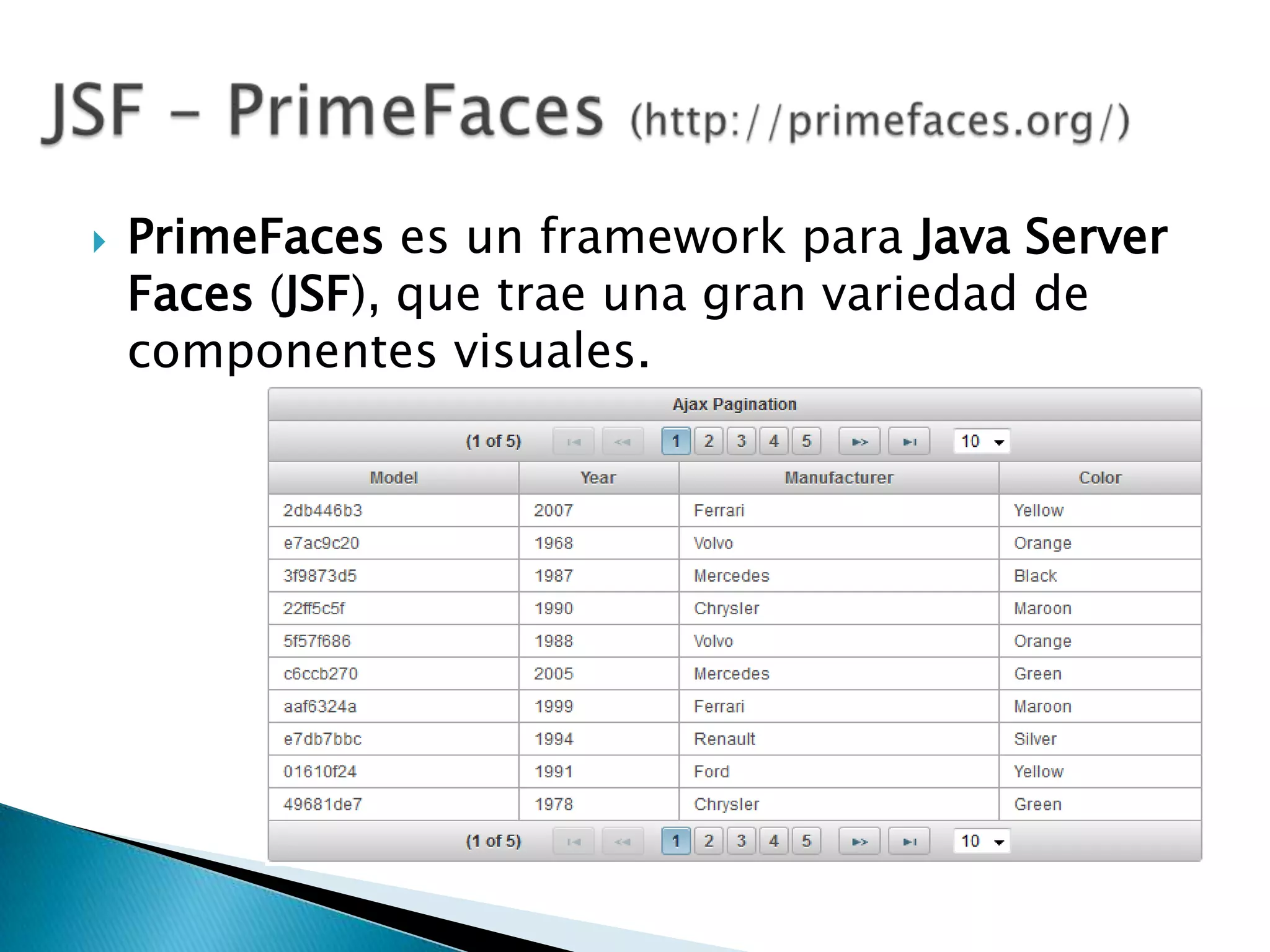This screenshot has width=1270, height=952.
Task: Click year cell 1990
Action: pos(598,609)
